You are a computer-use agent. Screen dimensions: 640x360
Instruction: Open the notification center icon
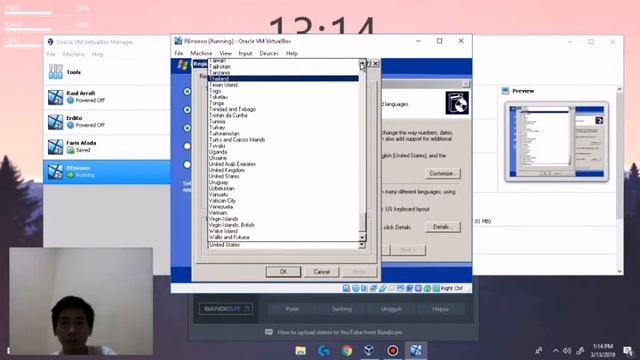point(628,351)
